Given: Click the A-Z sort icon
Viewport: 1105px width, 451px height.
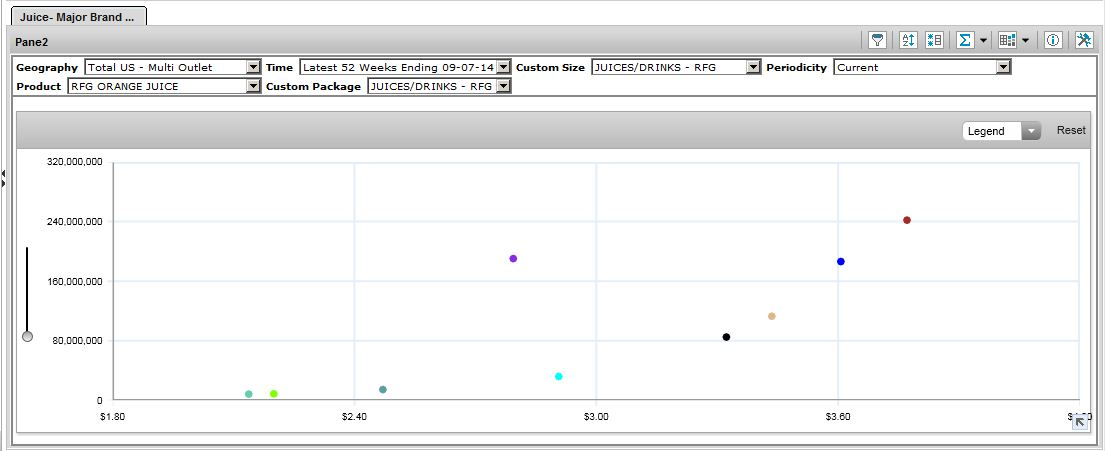Looking at the screenshot, I should click(x=908, y=40).
